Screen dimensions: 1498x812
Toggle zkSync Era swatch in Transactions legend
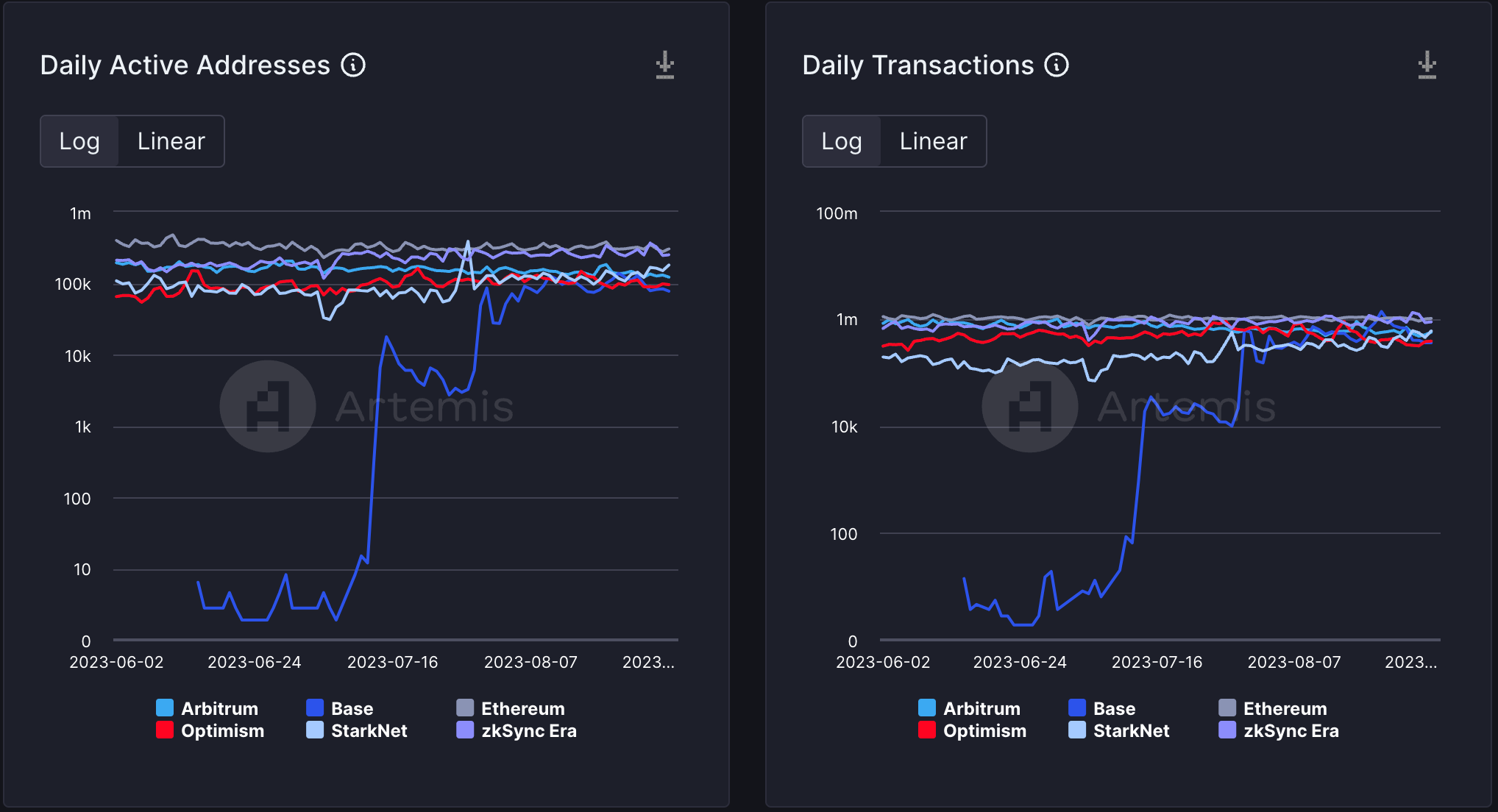tap(1227, 730)
